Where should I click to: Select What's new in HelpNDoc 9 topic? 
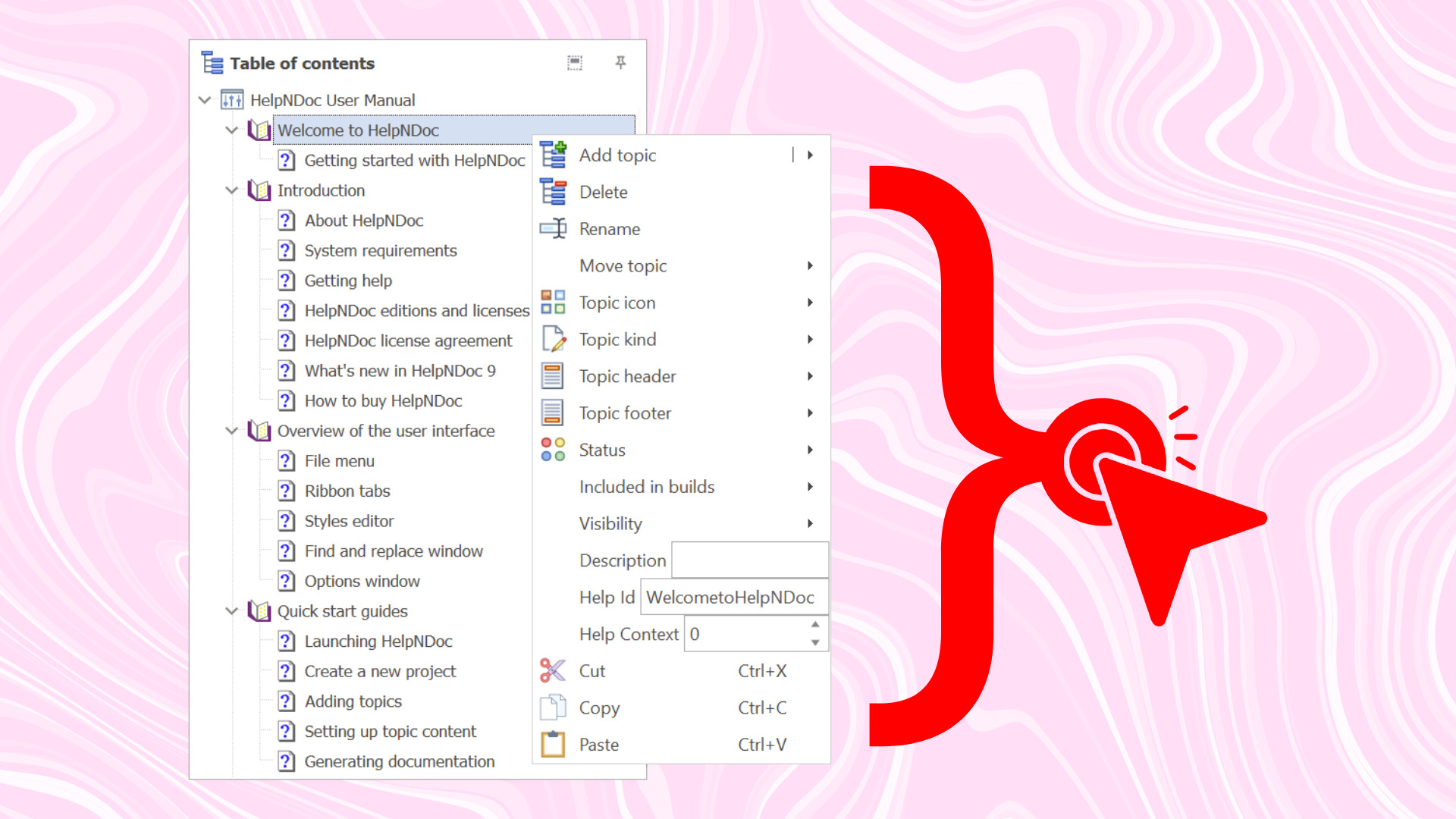click(400, 371)
